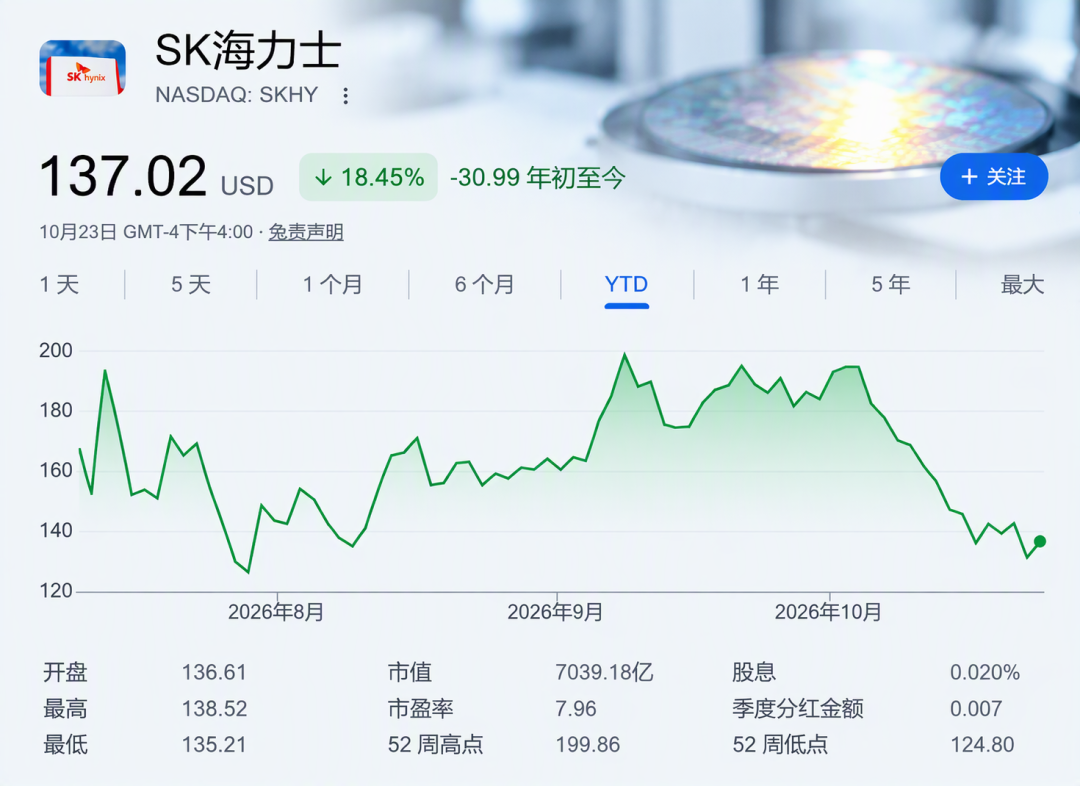Select the 最大 range tab
Image resolution: width=1080 pixels, height=786 pixels.
click(1022, 285)
